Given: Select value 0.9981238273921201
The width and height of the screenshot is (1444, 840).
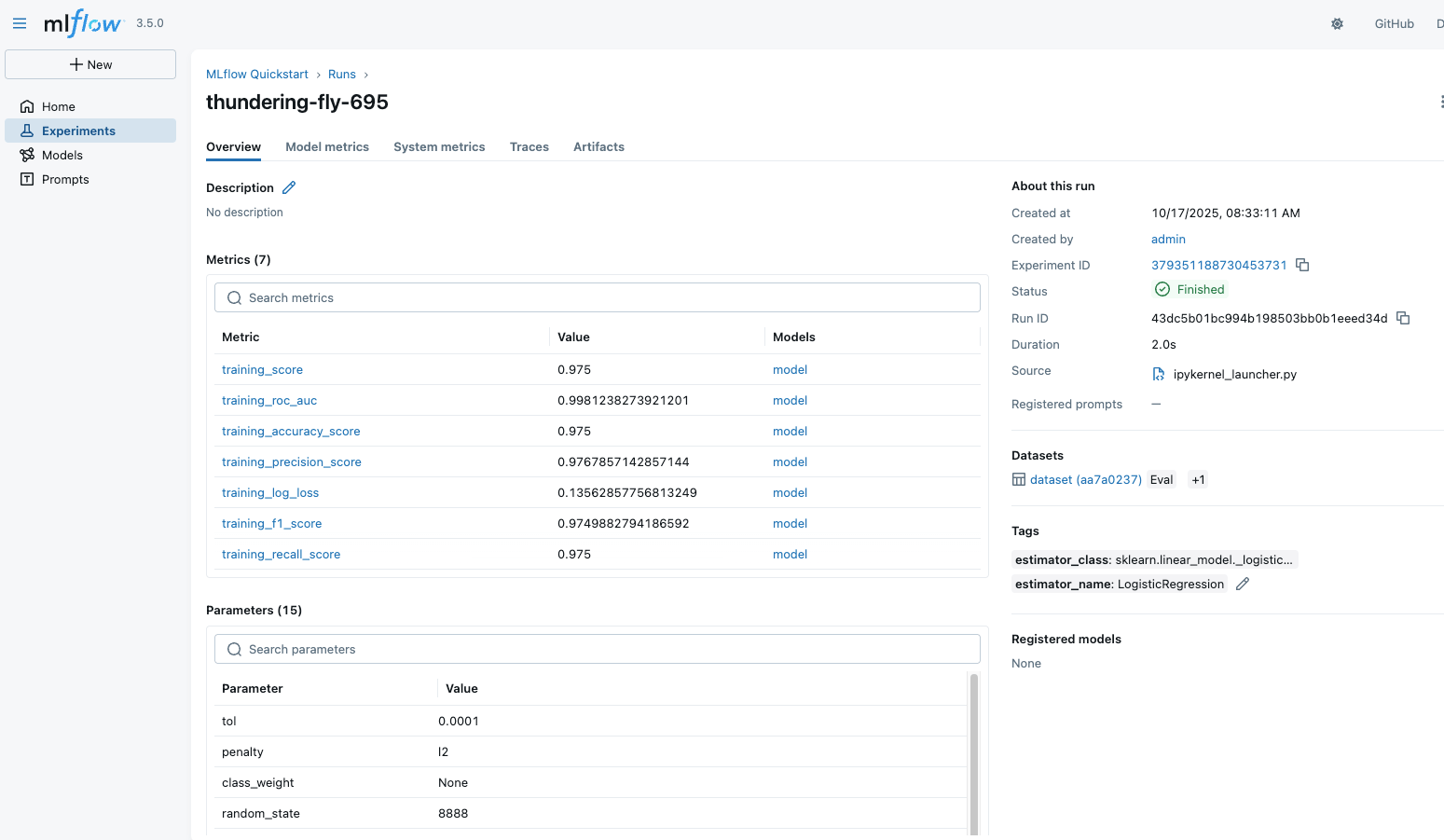Looking at the screenshot, I should point(623,400).
